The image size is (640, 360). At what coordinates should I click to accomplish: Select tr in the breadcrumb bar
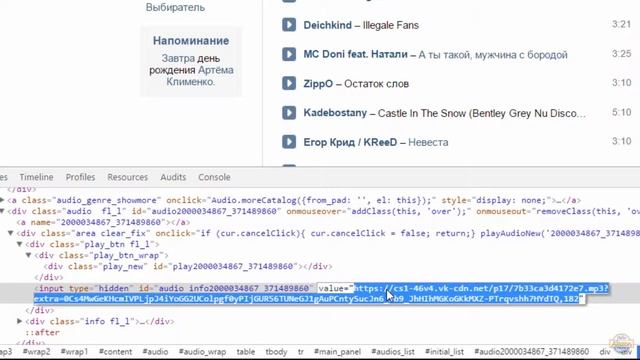pyautogui.click(x=301, y=351)
